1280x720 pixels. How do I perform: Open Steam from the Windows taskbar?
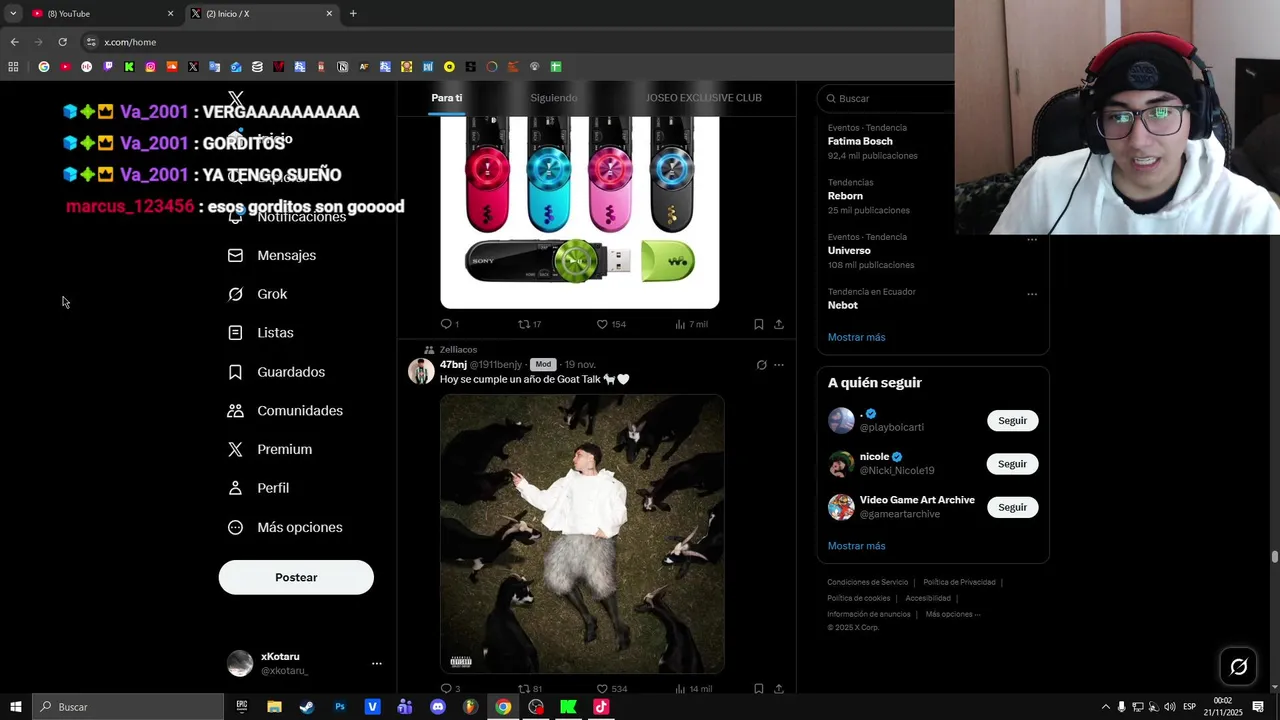[307, 707]
